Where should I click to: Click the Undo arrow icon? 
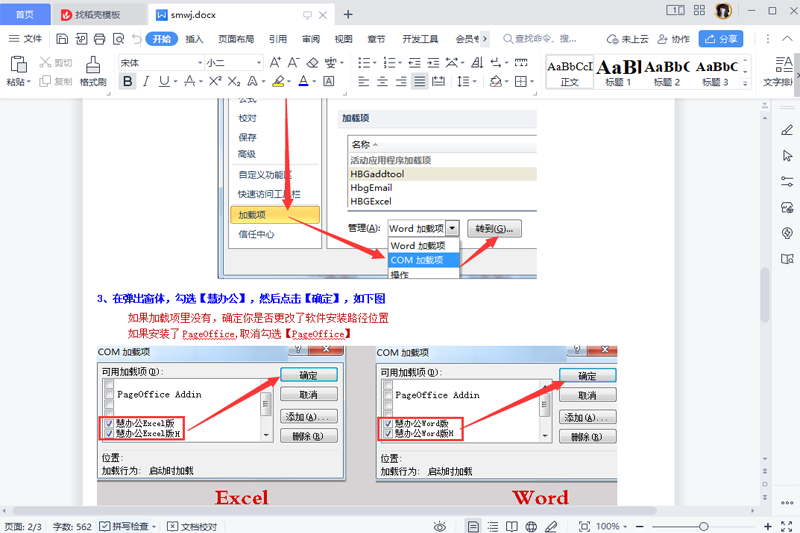tap(135, 39)
